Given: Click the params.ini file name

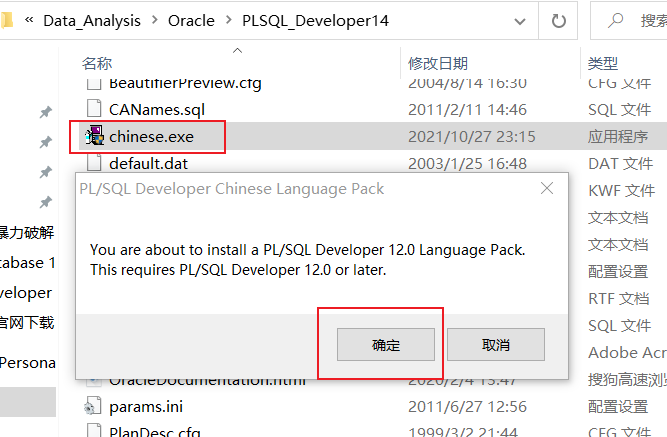Looking at the screenshot, I should (146, 407).
